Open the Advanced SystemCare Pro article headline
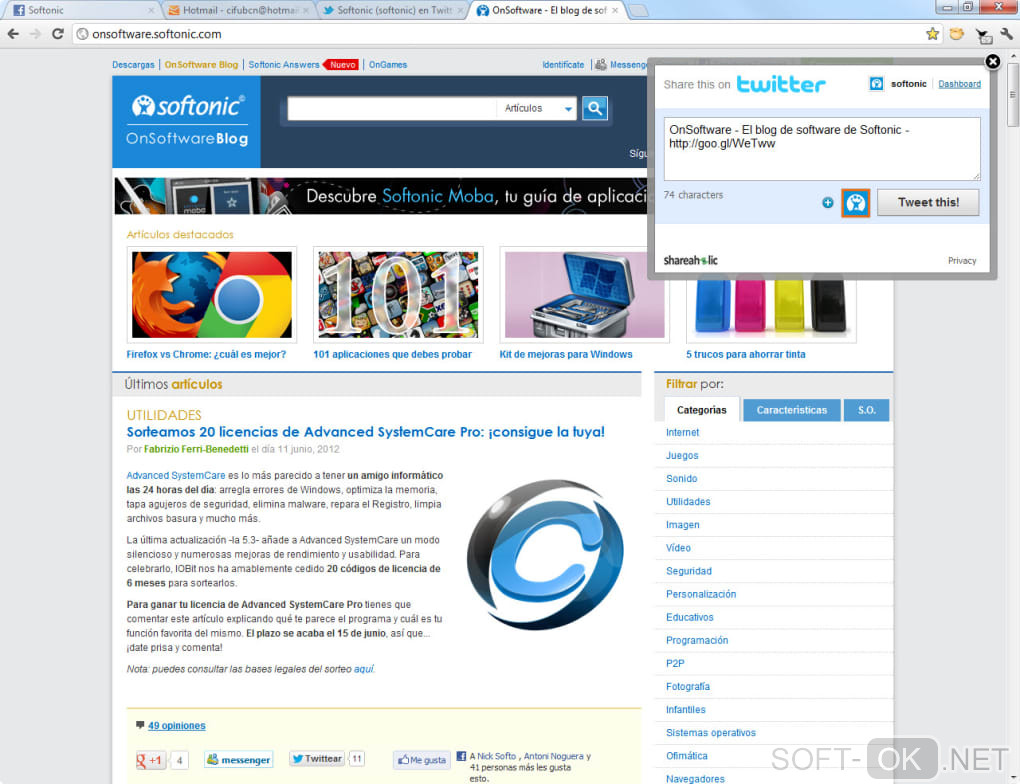Image resolution: width=1020 pixels, height=784 pixels. (366, 431)
